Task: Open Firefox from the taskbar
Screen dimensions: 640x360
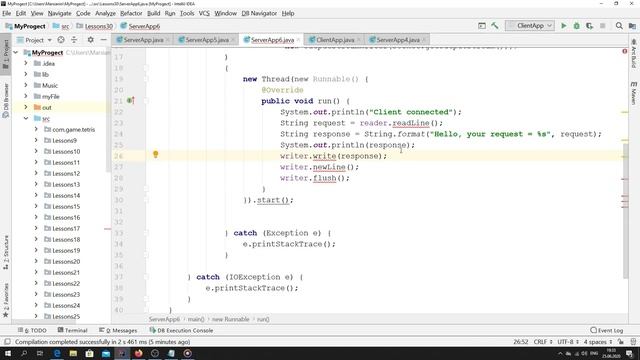Action: (138, 353)
